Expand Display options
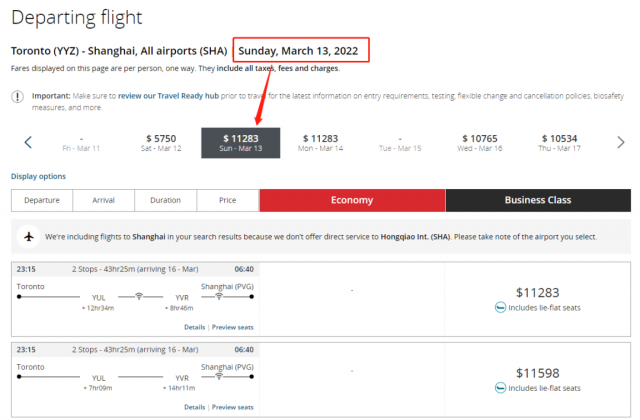Image resolution: width=640 pixels, height=420 pixels. [38, 176]
